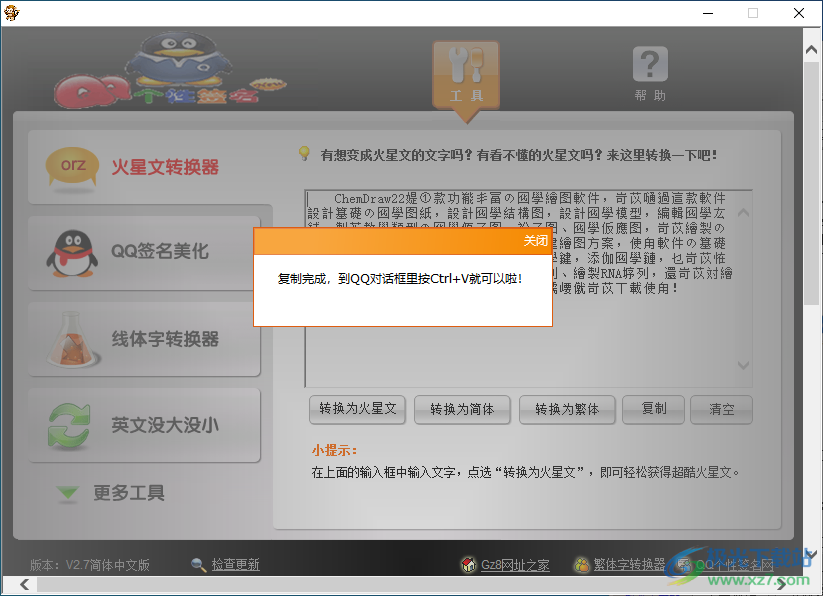
Task: Click the popup message 复制完成 text
Action: 400,279
